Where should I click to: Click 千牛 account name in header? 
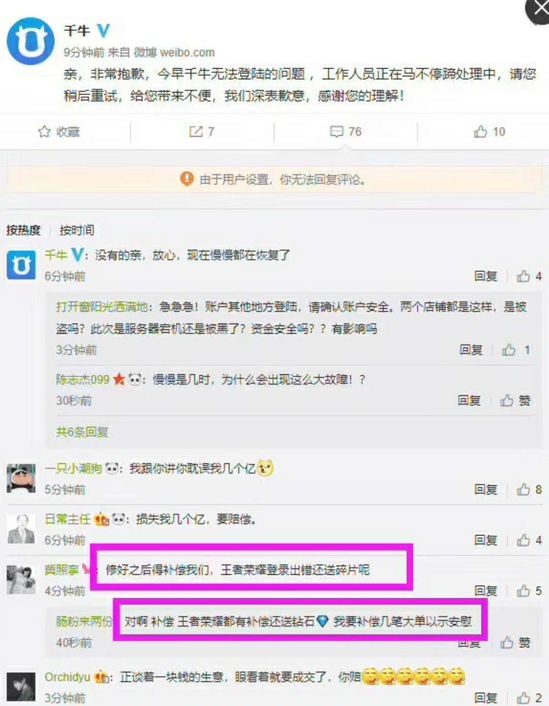coord(77,31)
